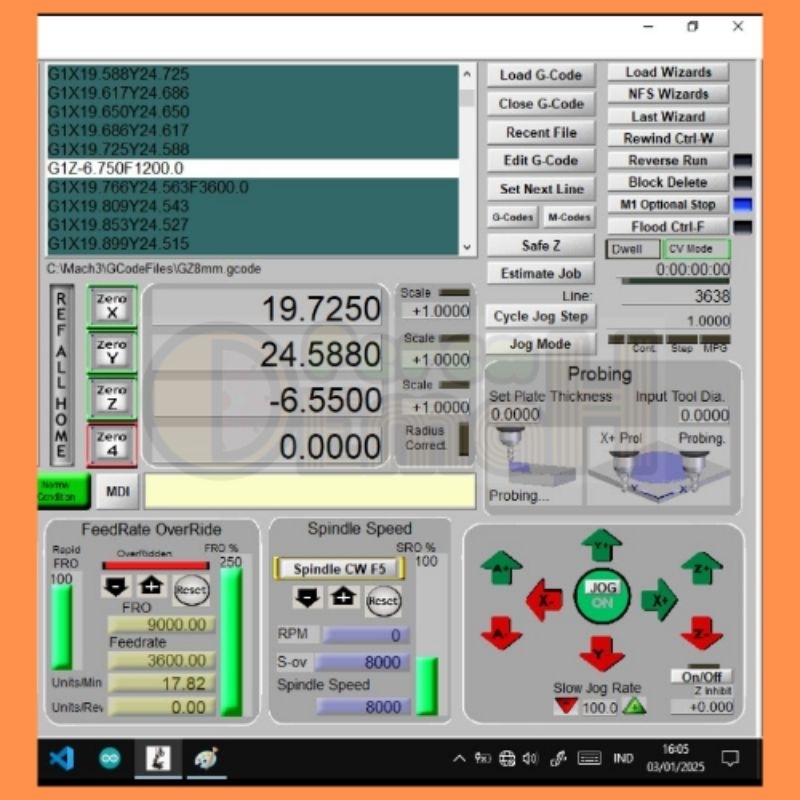Viewport: 800px width, 800px height.
Task: Toggle M1 Optional Stop
Action: click(668, 204)
